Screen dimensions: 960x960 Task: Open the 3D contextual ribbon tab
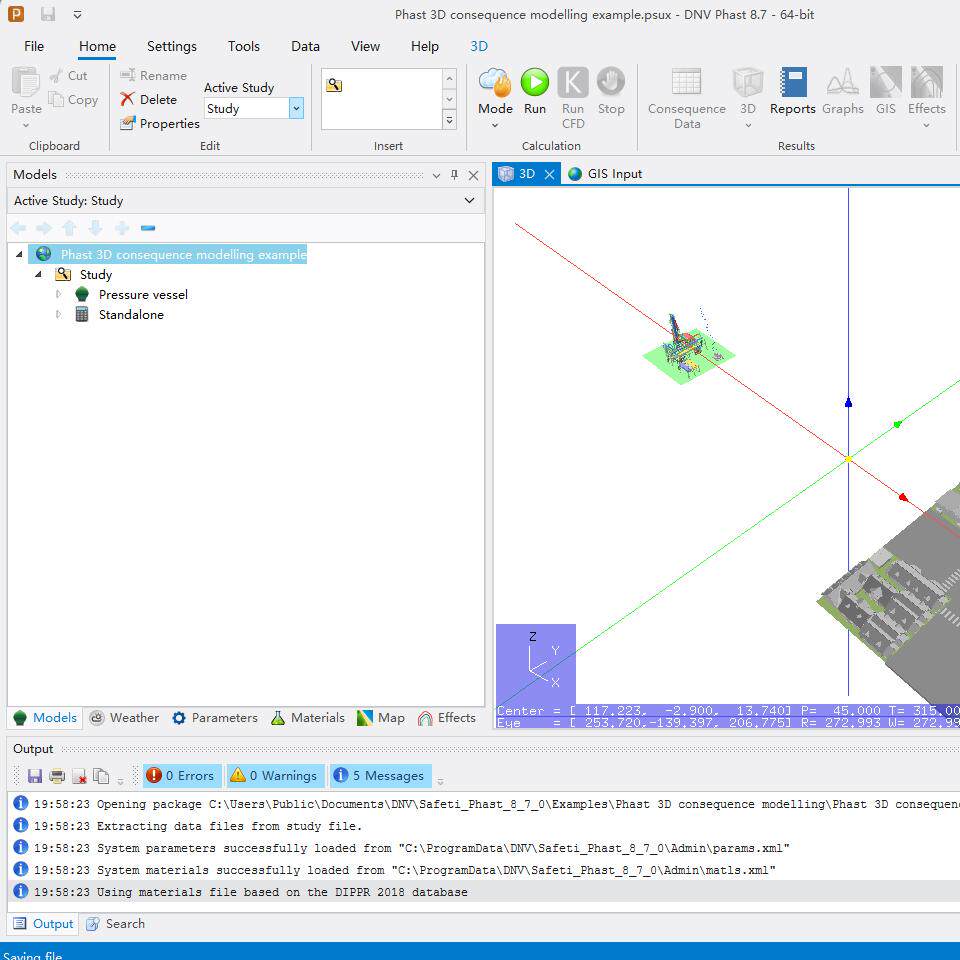479,46
